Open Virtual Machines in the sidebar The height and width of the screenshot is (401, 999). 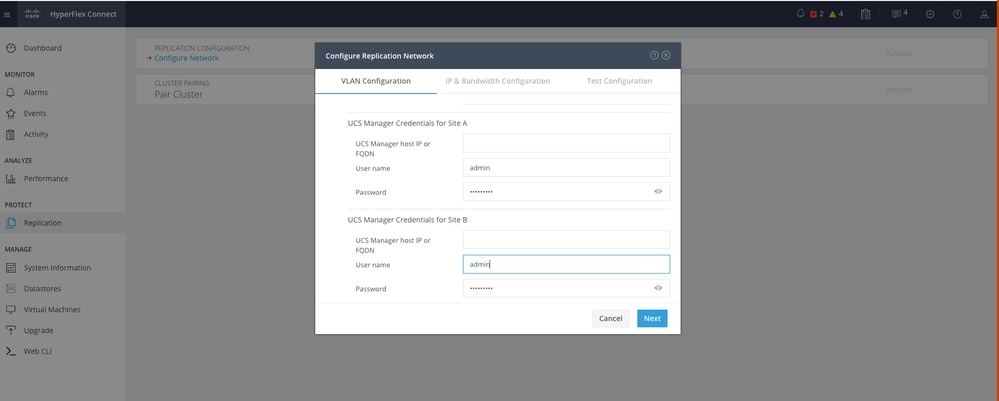[52, 310]
